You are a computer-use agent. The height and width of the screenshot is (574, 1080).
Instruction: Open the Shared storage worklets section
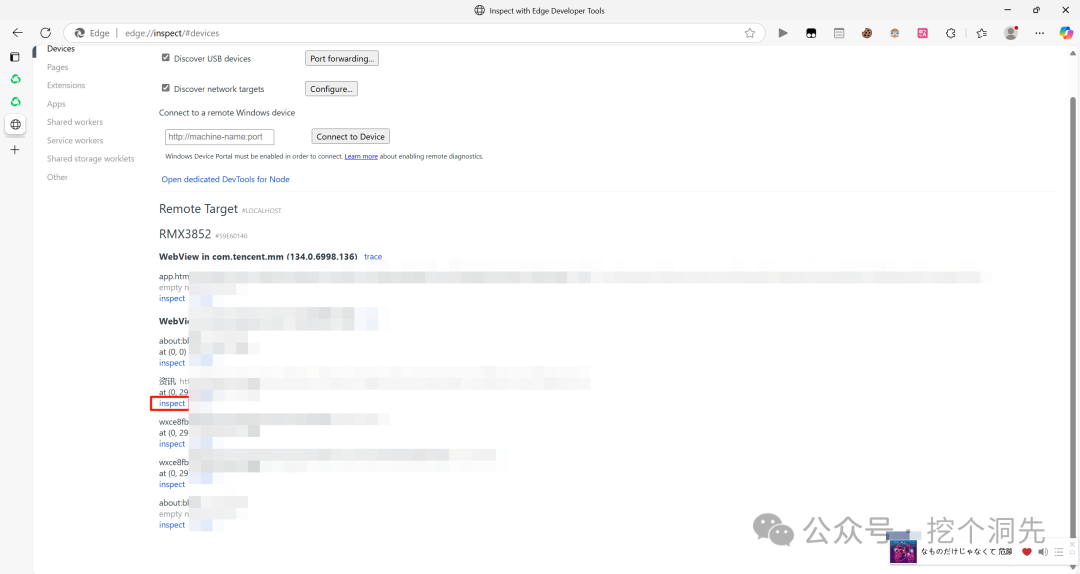coord(90,158)
